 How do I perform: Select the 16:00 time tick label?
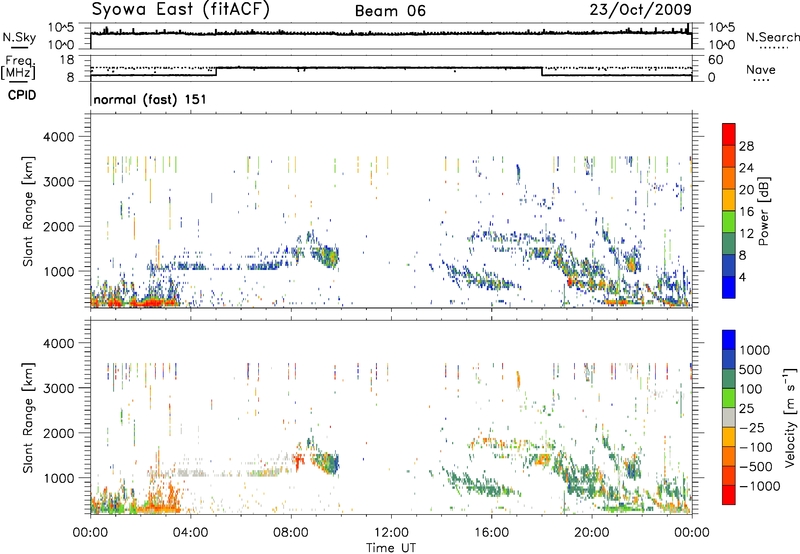coord(491,533)
